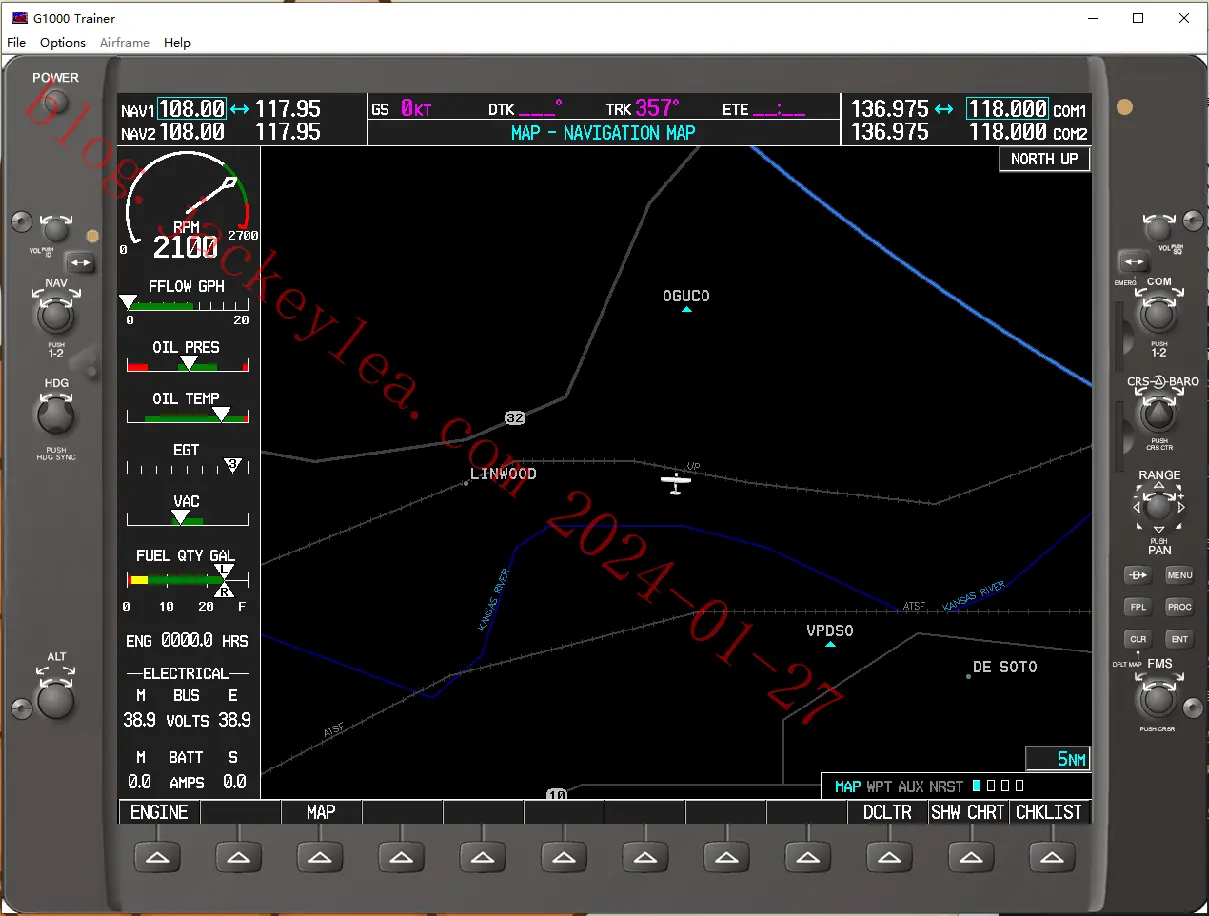Click the Direct-To button on the panel
The width and height of the screenshot is (1209, 916).
tap(1138, 575)
